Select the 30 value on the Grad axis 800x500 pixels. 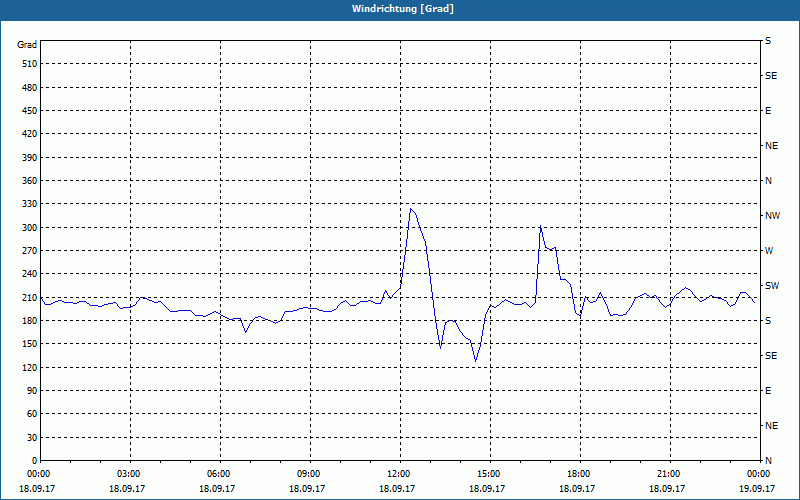32,438
